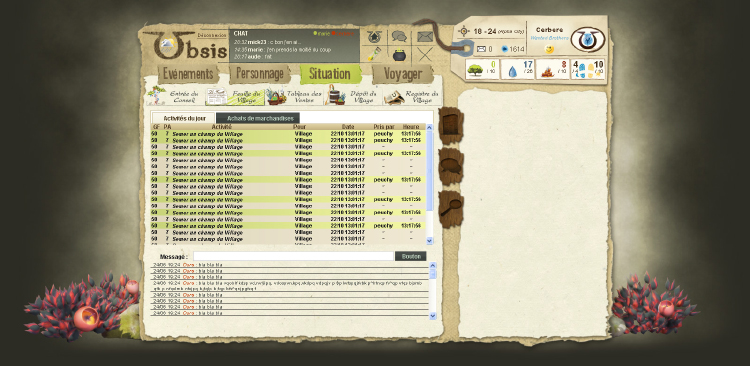The width and height of the screenshot is (750, 366).
Task: Click the crossed swords icon
Action: pos(425,55)
